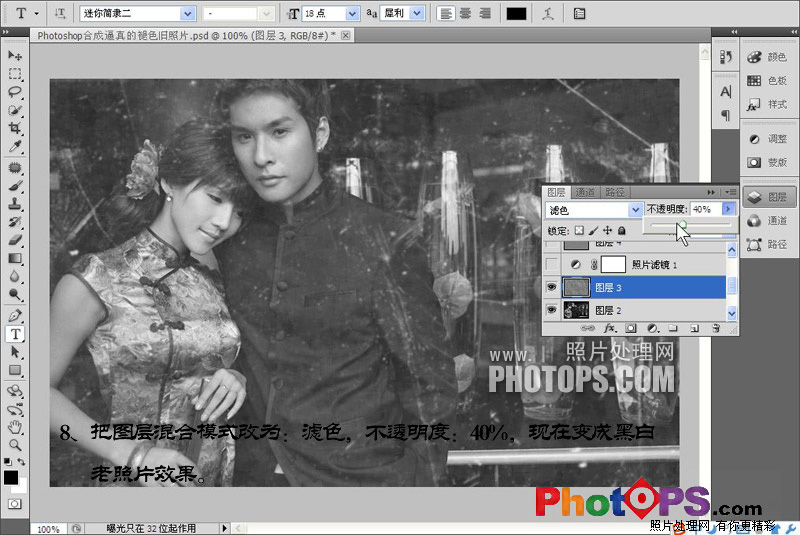Select the Path Selection tool
Viewport: 800px width, 535px height.
point(15,352)
